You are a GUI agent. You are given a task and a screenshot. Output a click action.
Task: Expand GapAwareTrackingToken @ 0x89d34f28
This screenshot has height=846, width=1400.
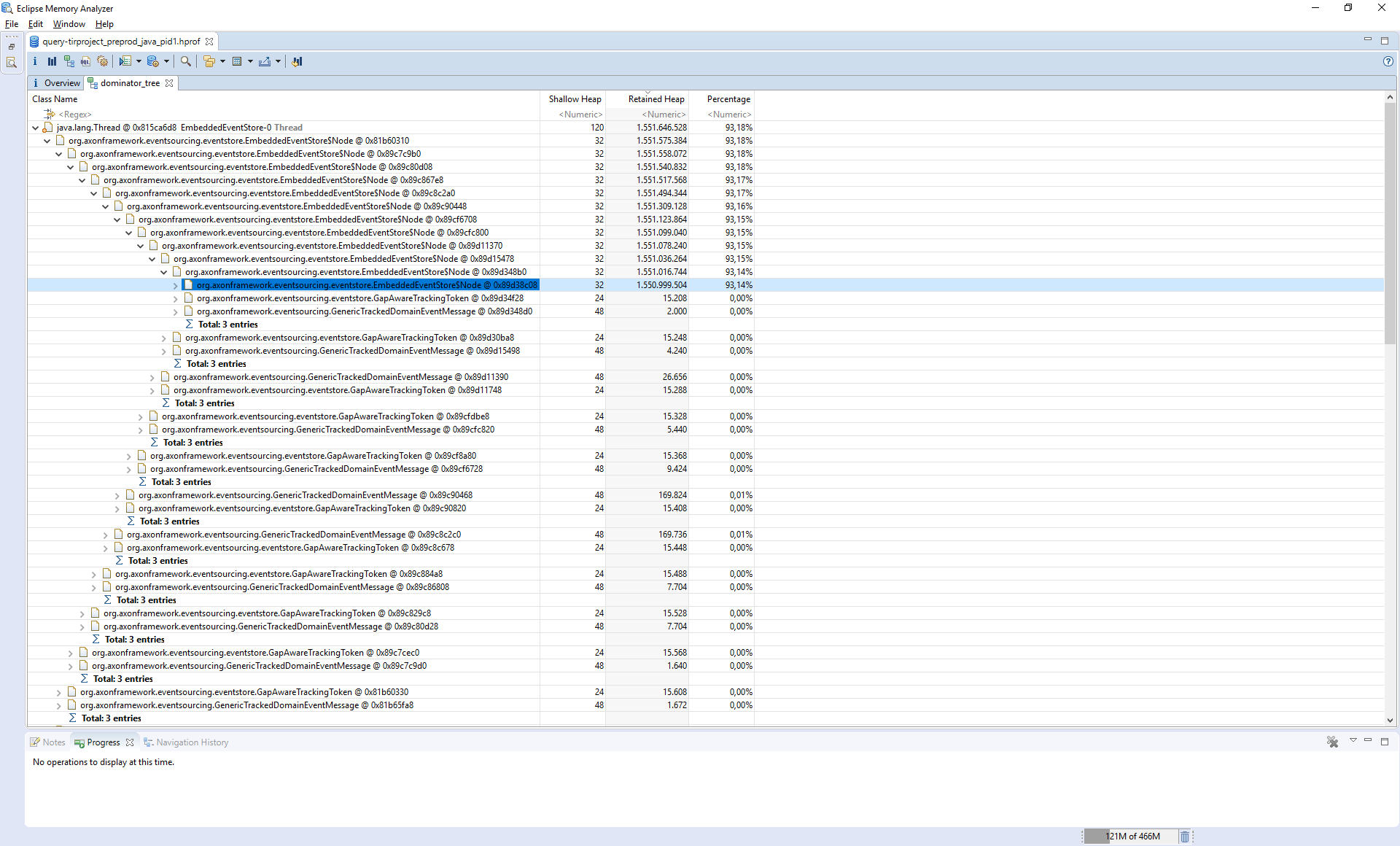pos(175,298)
